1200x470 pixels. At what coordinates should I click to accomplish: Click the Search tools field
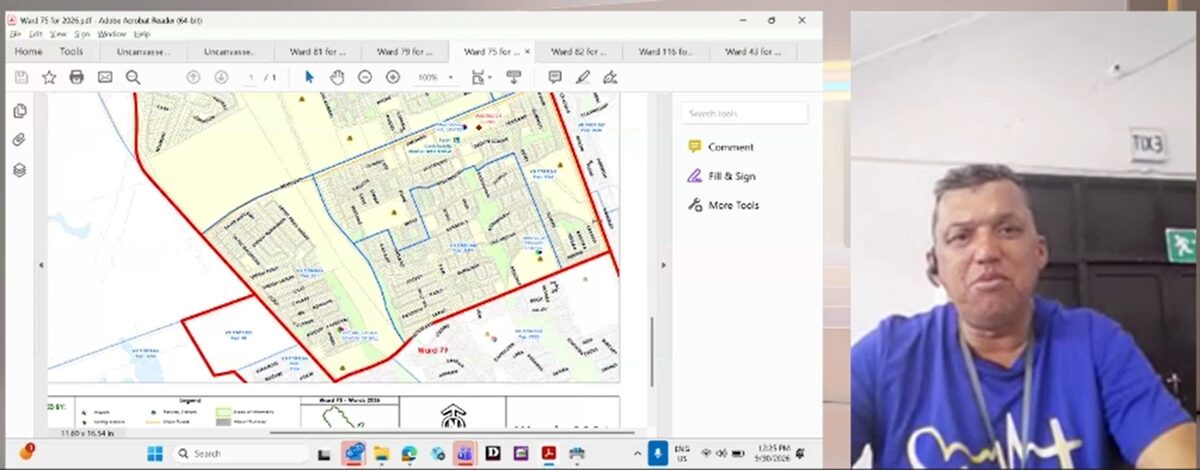744,113
